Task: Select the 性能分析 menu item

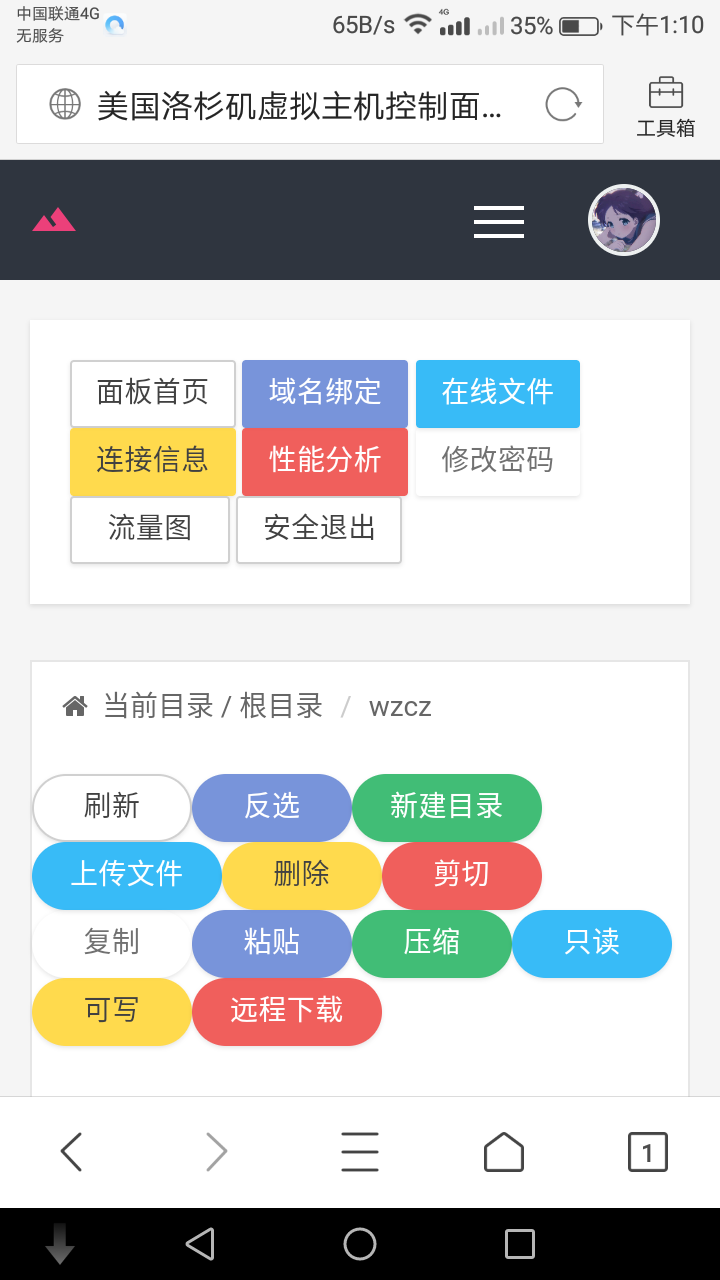Action: coord(325,461)
